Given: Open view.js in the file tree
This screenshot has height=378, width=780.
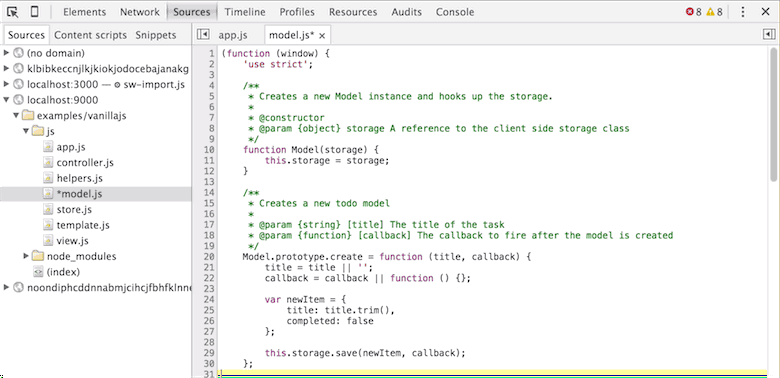Looking at the screenshot, I should [x=73, y=241].
